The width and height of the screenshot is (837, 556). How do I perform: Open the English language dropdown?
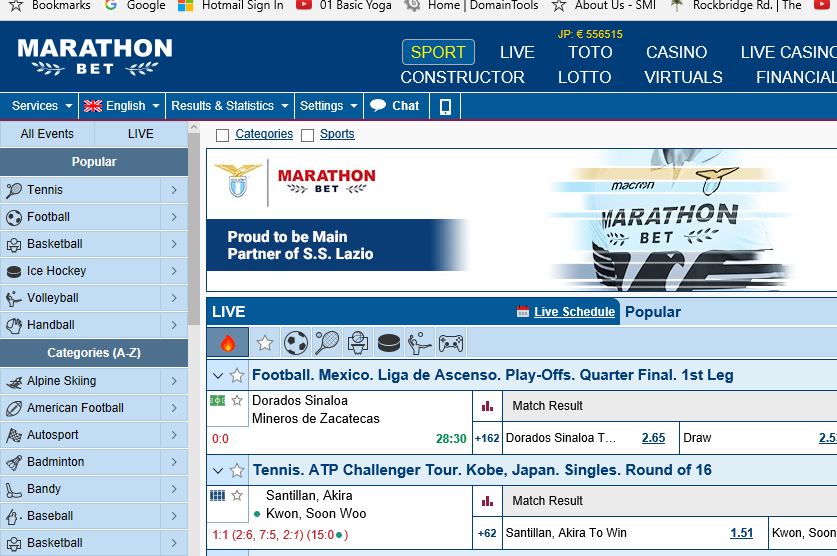pos(122,106)
